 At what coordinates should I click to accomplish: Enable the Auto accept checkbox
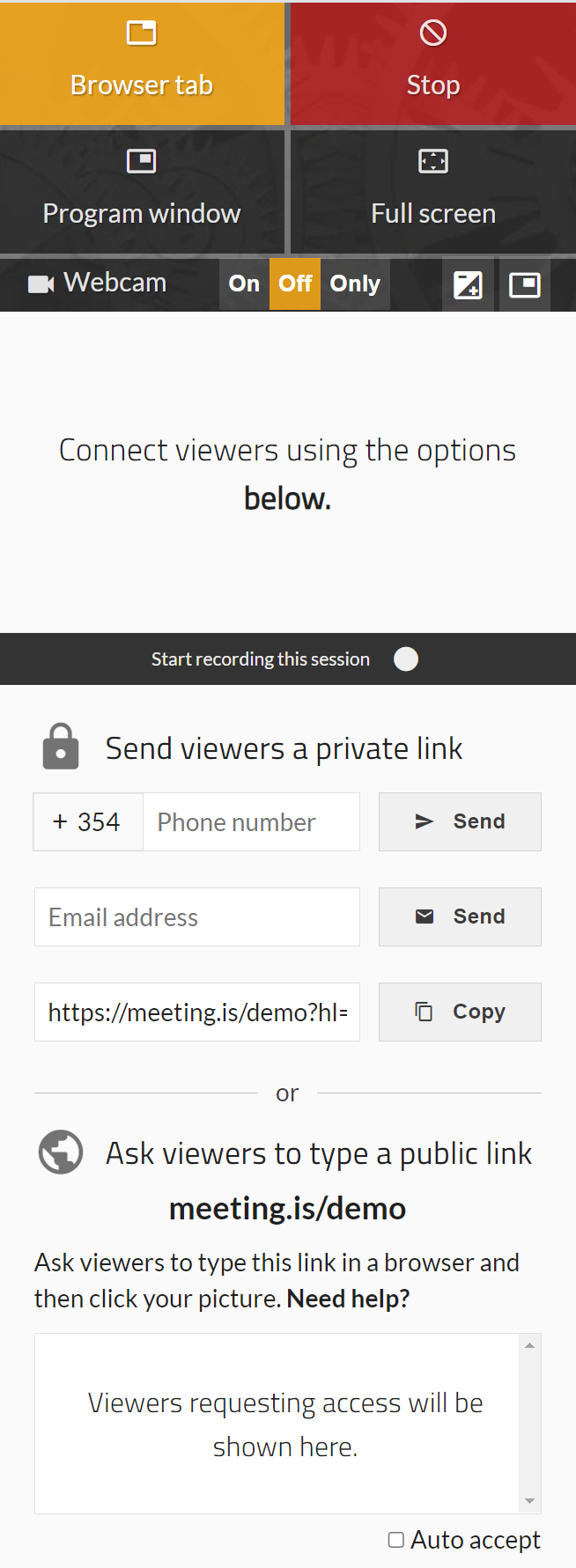pyautogui.click(x=396, y=1540)
